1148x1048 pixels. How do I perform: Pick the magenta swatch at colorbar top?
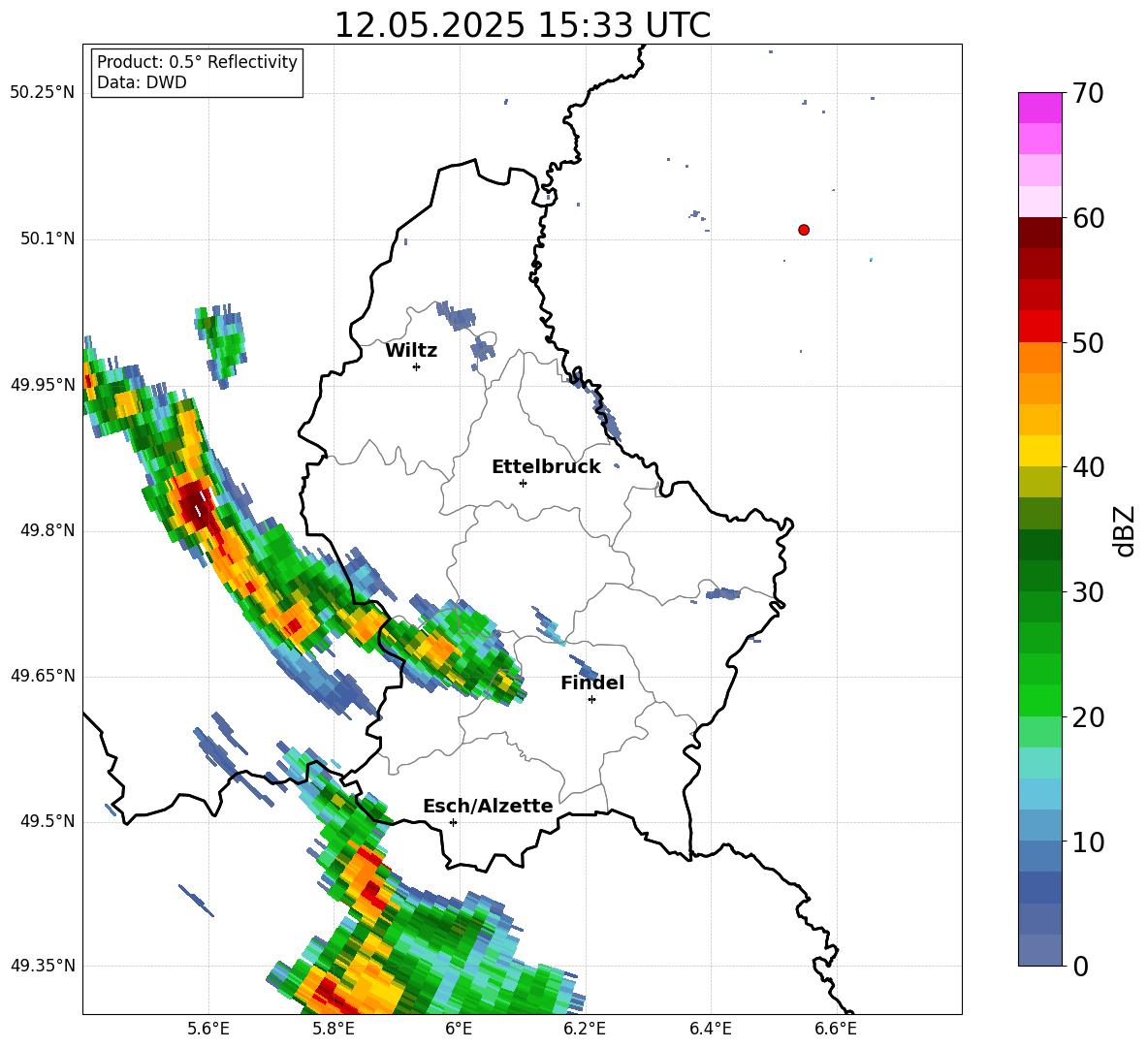[x=1039, y=108]
